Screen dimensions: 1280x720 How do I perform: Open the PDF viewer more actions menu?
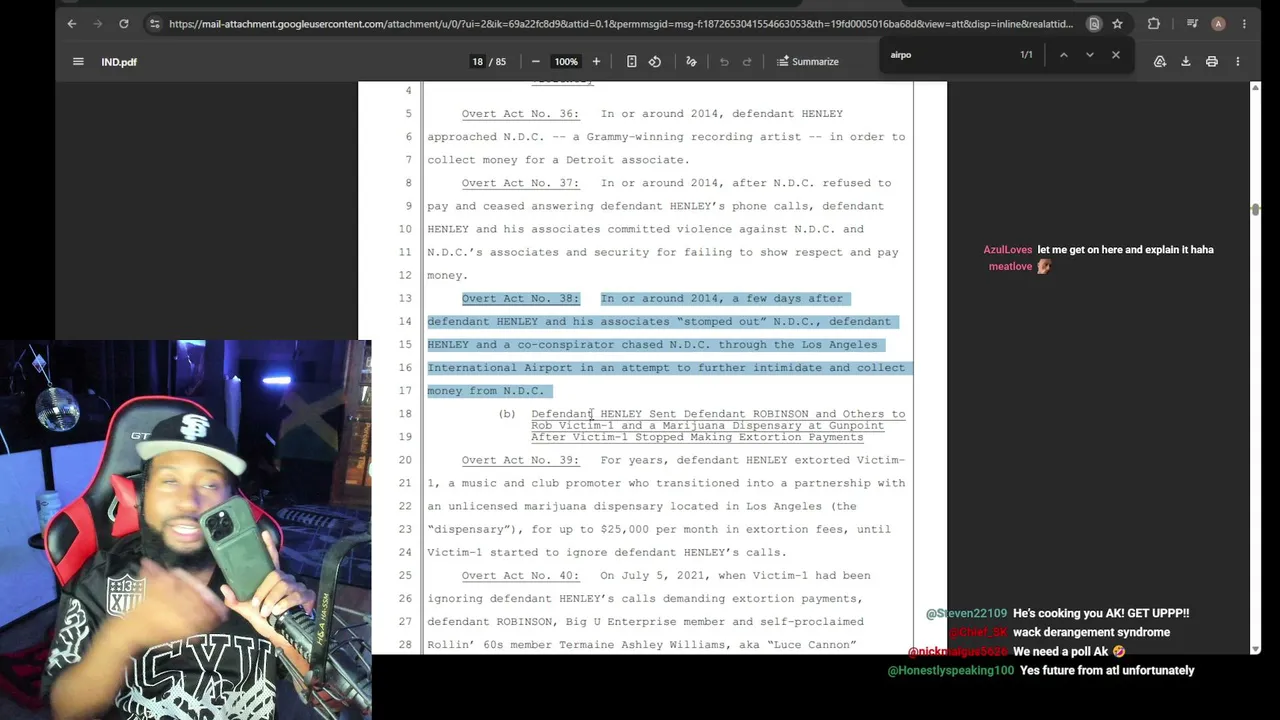1238,62
